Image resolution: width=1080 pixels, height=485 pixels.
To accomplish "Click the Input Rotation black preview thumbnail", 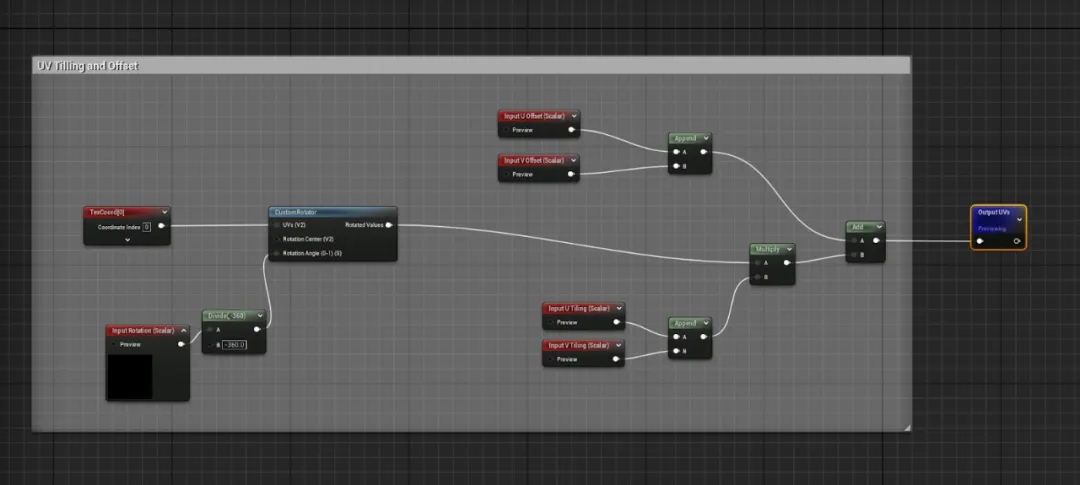I will pyautogui.click(x=129, y=377).
